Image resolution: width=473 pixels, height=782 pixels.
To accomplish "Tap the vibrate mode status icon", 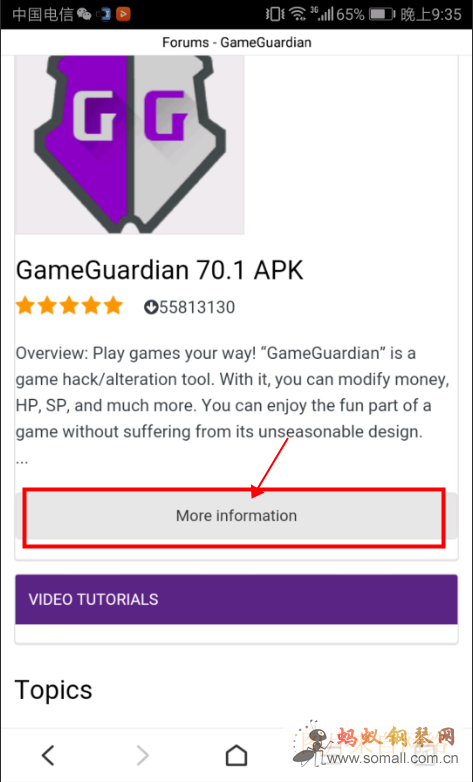I will (x=274, y=14).
